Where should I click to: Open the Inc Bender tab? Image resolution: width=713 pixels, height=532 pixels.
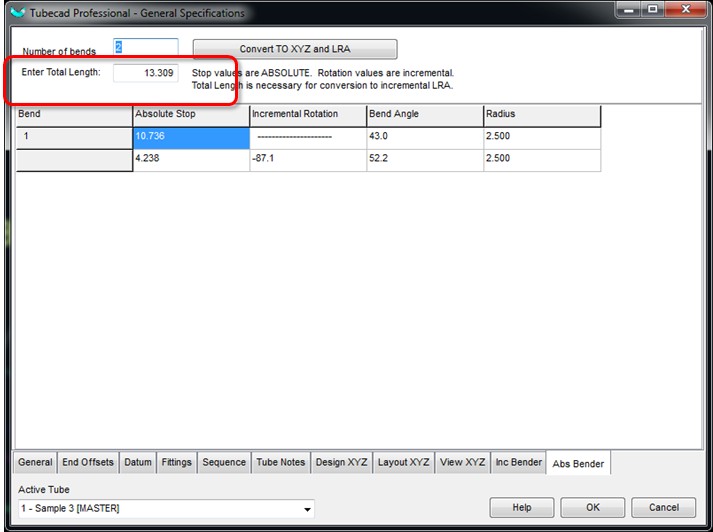[518, 462]
